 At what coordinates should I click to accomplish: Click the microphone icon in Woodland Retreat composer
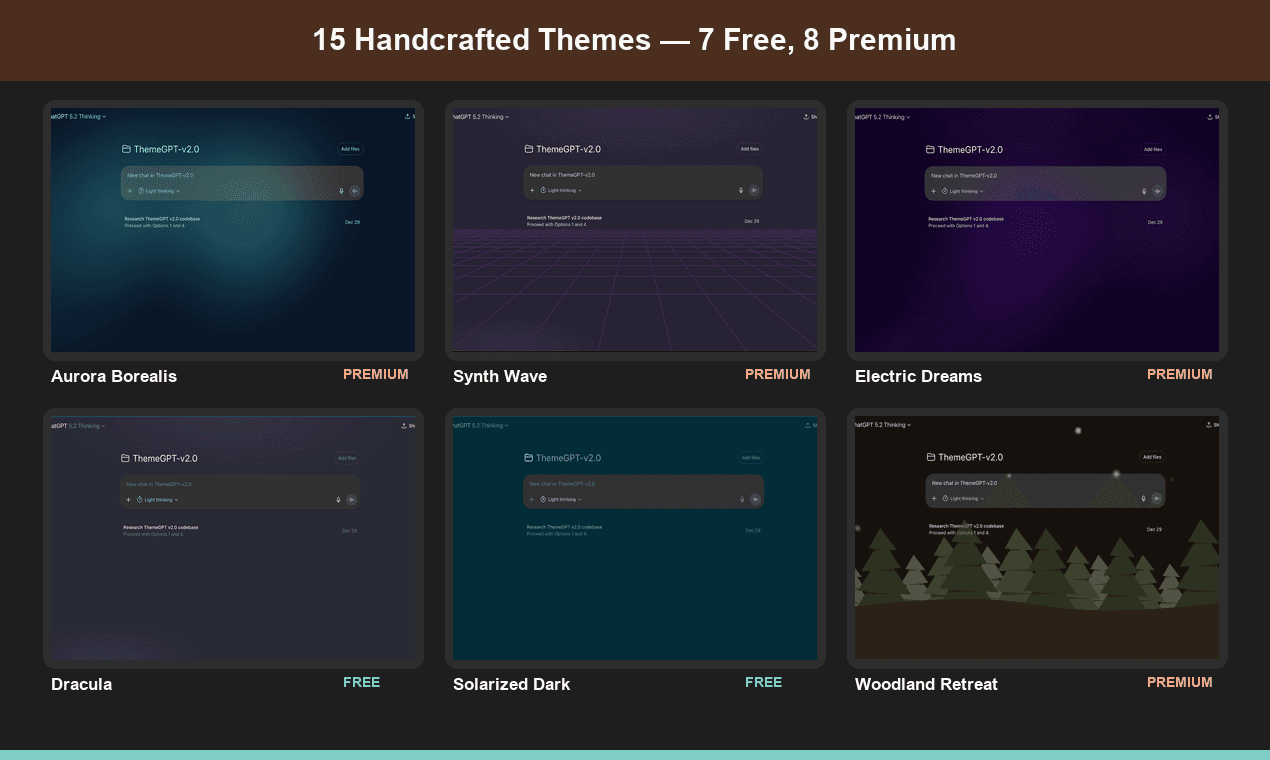point(1143,498)
